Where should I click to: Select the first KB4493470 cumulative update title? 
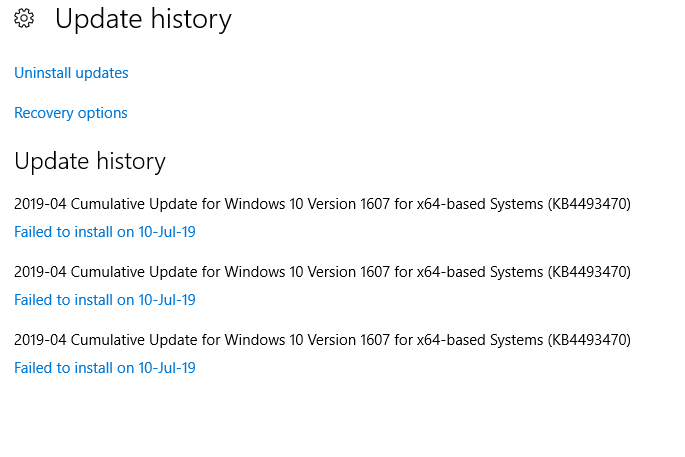[x=322, y=204]
